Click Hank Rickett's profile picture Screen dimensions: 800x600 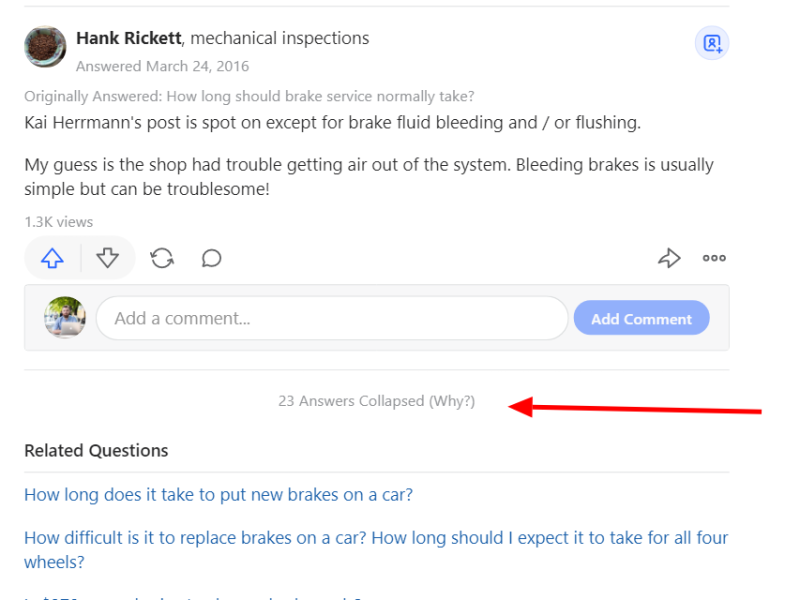tap(45, 46)
